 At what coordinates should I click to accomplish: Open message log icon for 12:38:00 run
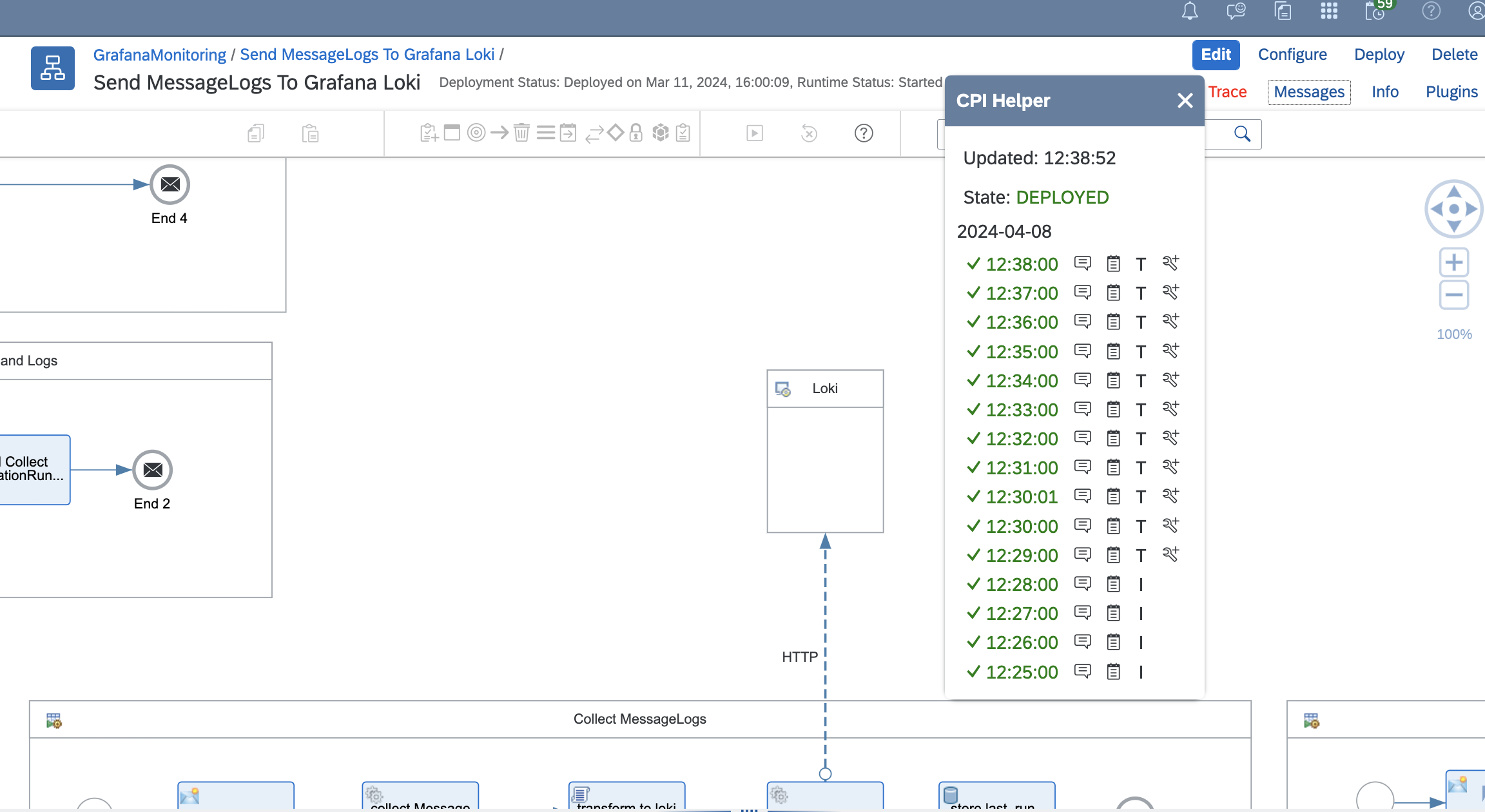coord(1082,264)
